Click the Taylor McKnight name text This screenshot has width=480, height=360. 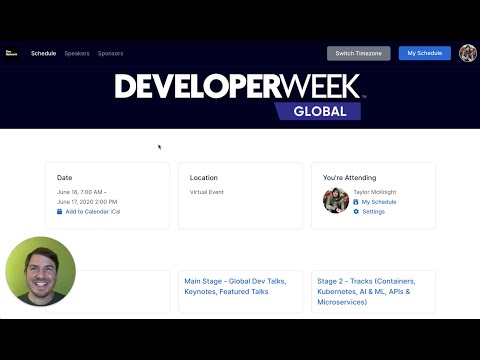click(375, 192)
